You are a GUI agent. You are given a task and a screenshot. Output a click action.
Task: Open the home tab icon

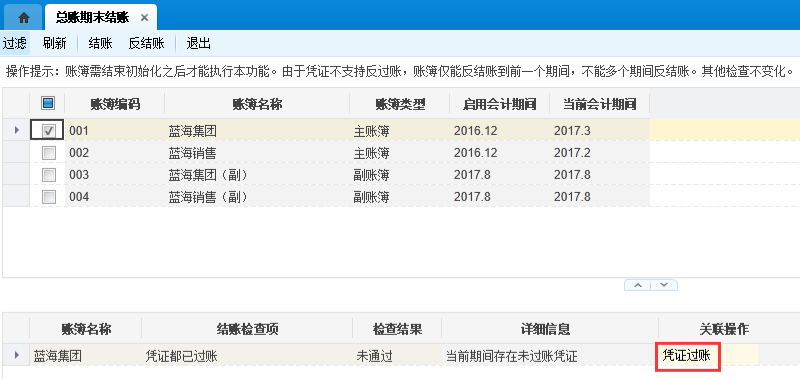pos(23,18)
